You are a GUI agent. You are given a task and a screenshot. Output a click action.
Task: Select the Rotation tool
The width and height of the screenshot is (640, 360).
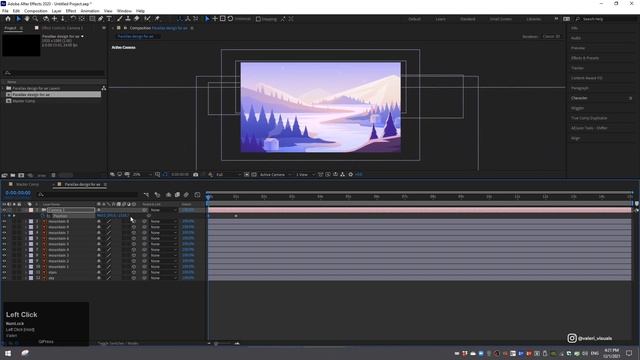click(73, 19)
